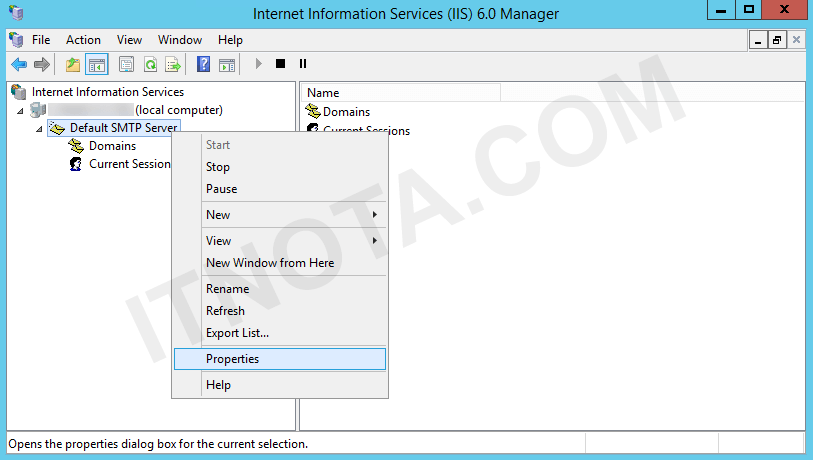
Task: Click the Name column header
Action: tap(401, 93)
